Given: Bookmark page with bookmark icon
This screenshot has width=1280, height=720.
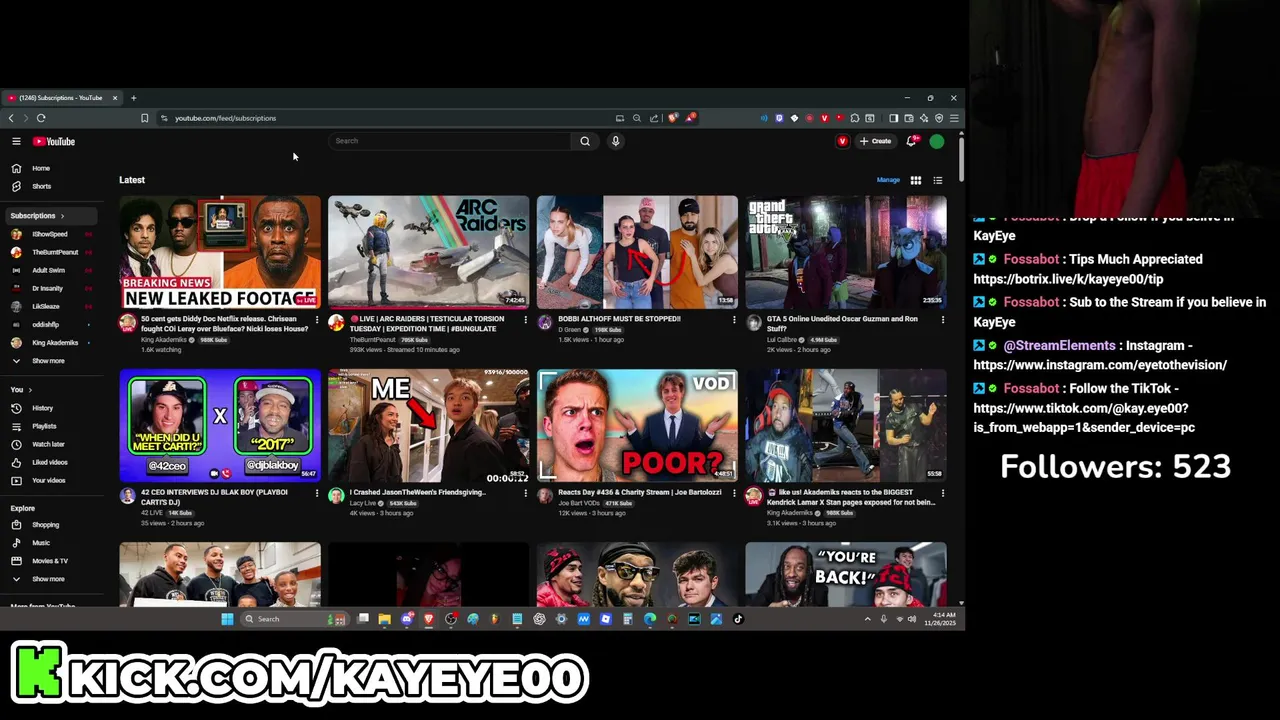Looking at the screenshot, I should (144, 118).
